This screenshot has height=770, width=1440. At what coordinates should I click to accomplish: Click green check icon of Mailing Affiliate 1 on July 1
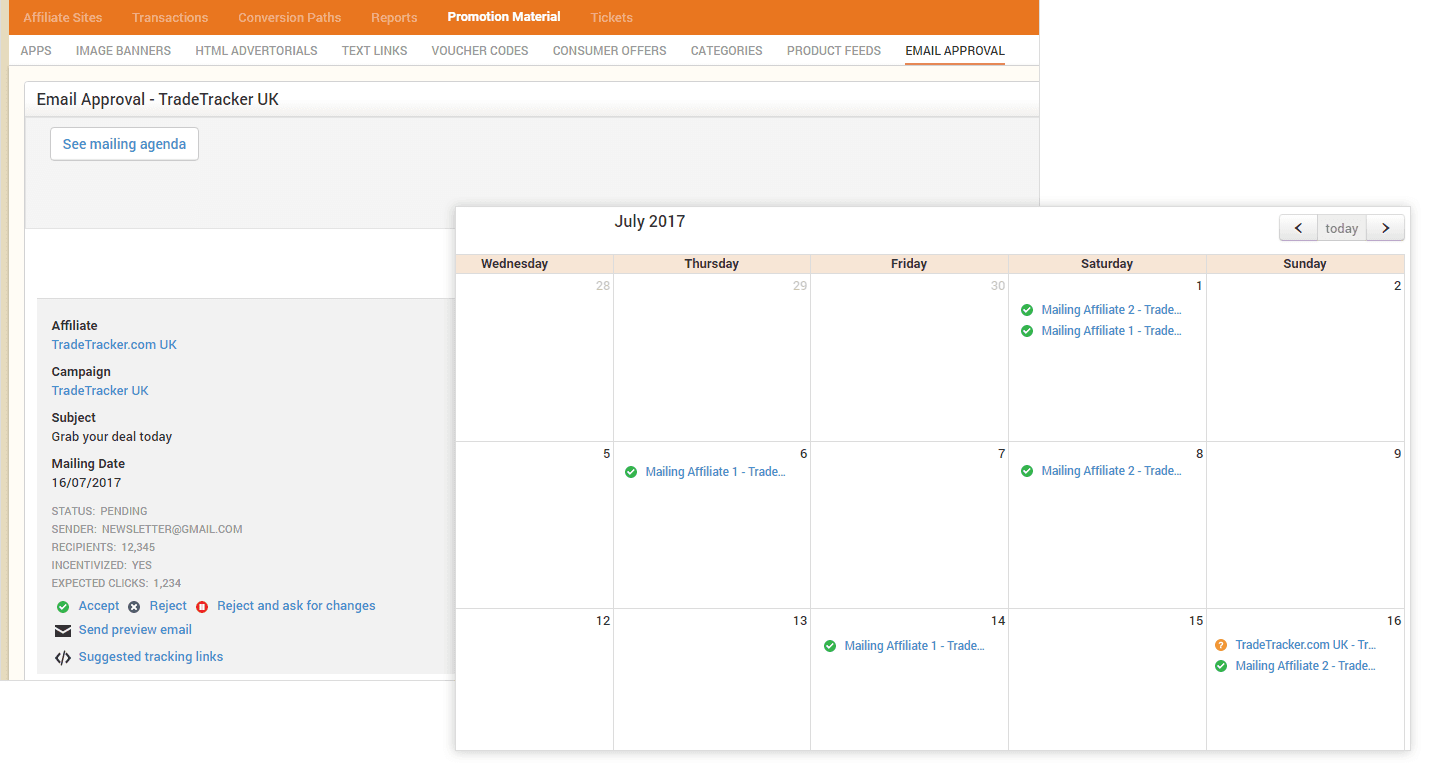pos(1027,331)
